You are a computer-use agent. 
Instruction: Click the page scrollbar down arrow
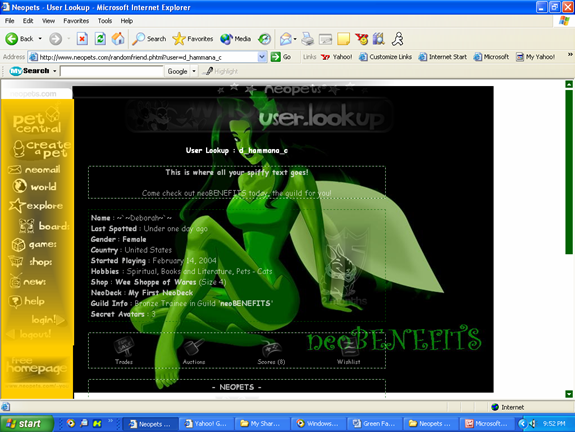pos(569,394)
